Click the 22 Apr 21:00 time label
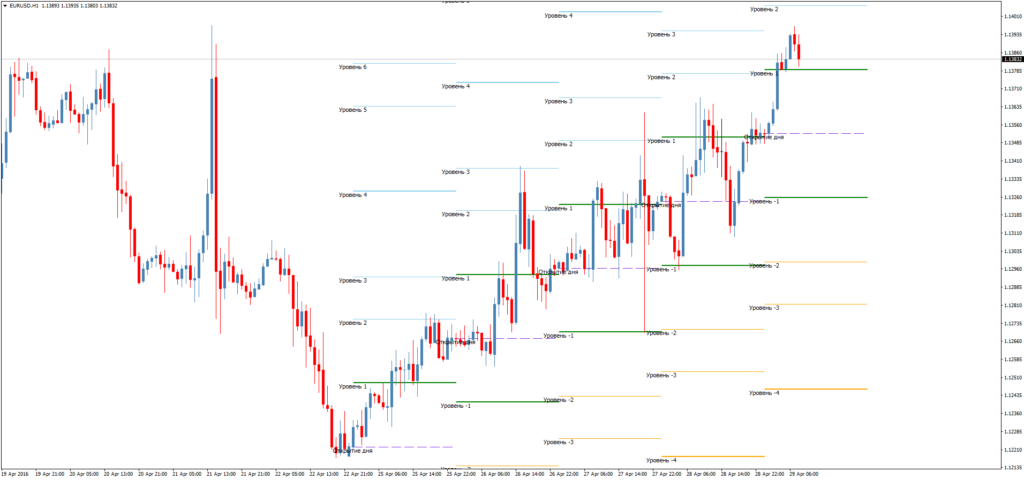 357,474
